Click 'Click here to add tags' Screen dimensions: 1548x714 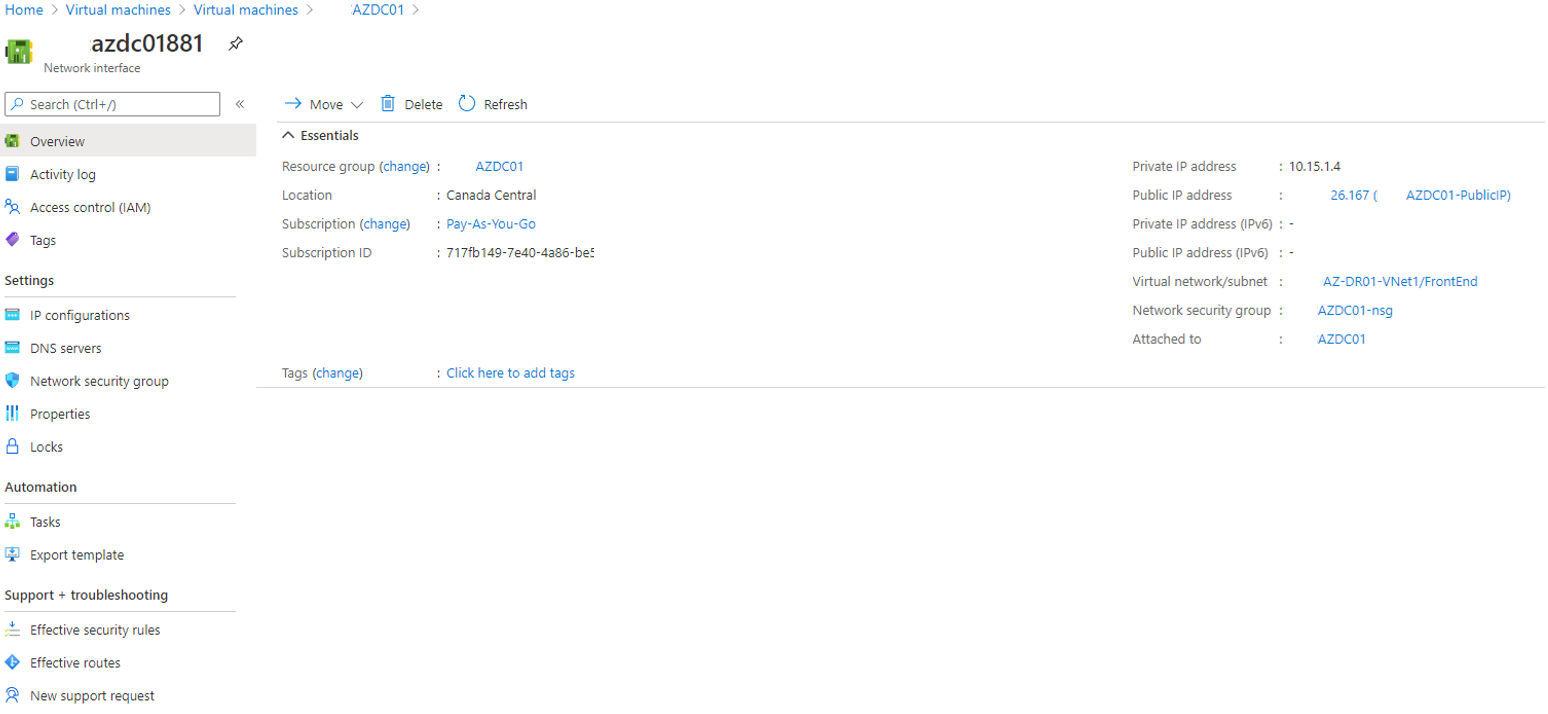click(x=511, y=373)
